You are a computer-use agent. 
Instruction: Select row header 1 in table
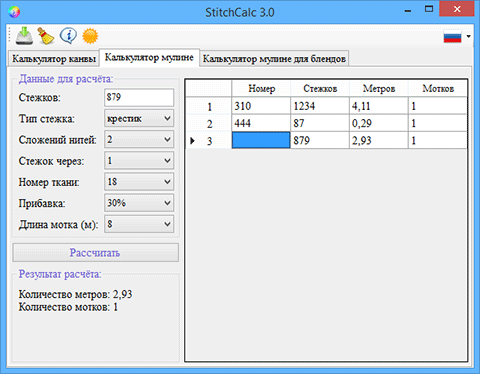coord(209,106)
